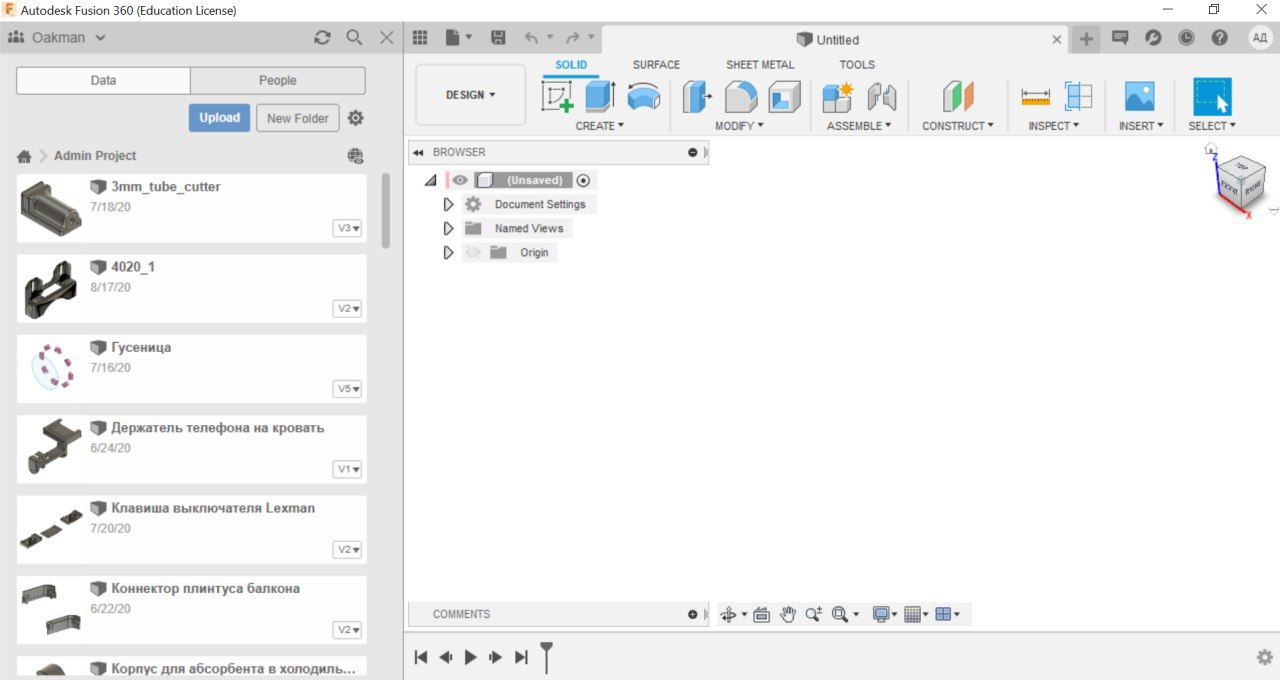Open data panel settings gear

point(355,118)
